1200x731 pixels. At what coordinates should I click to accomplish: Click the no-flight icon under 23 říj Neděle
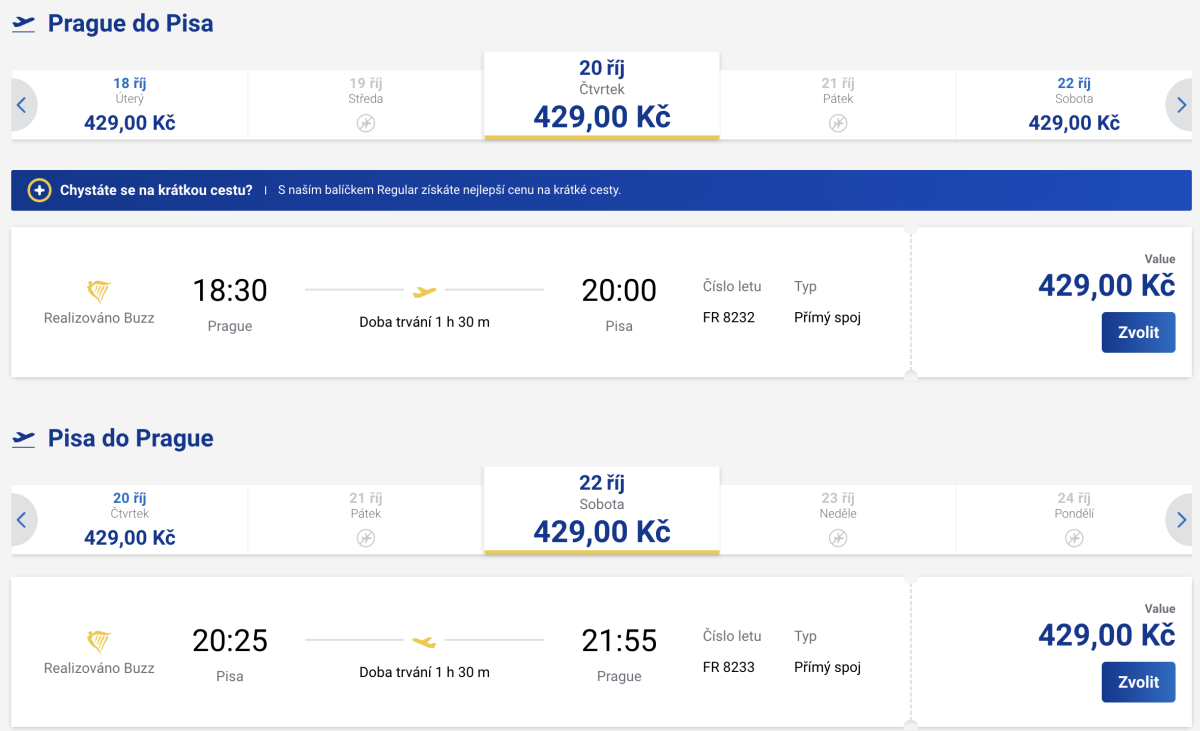838,538
